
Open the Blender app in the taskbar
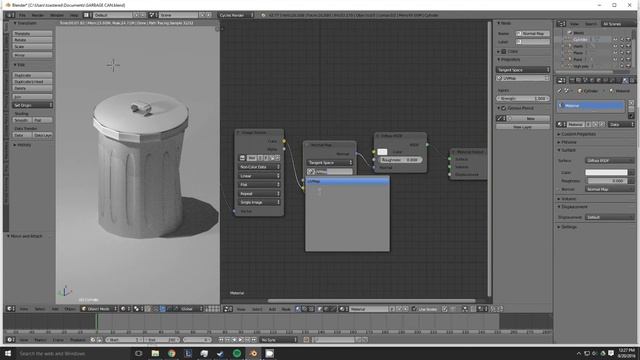253,353
